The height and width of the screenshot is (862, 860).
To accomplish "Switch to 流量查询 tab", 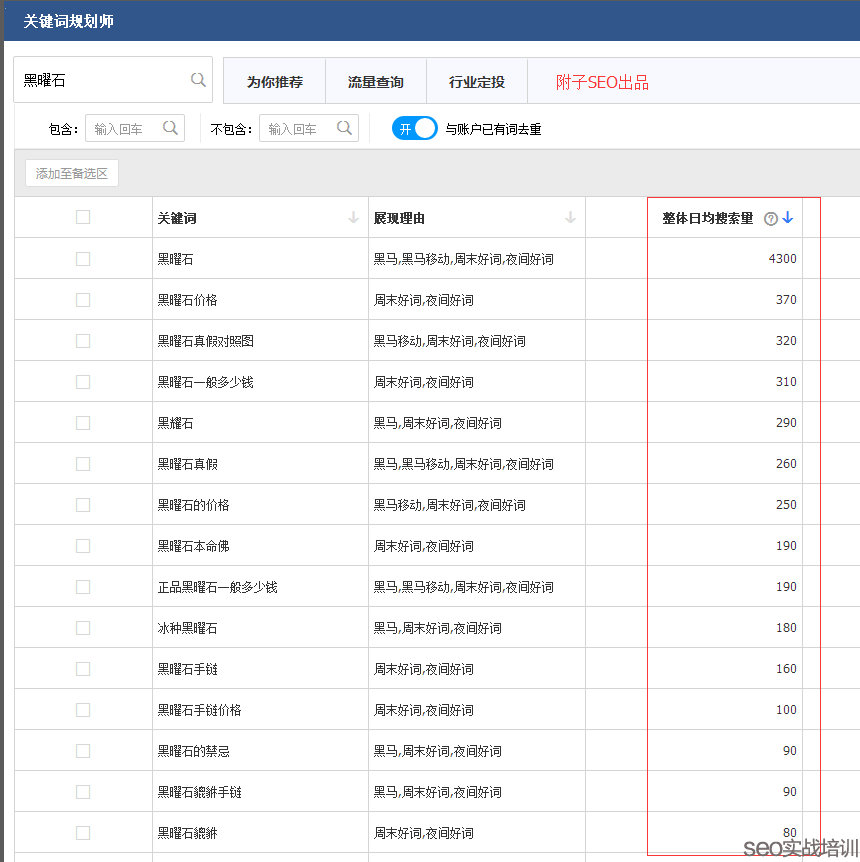I will click(x=376, y=82).
